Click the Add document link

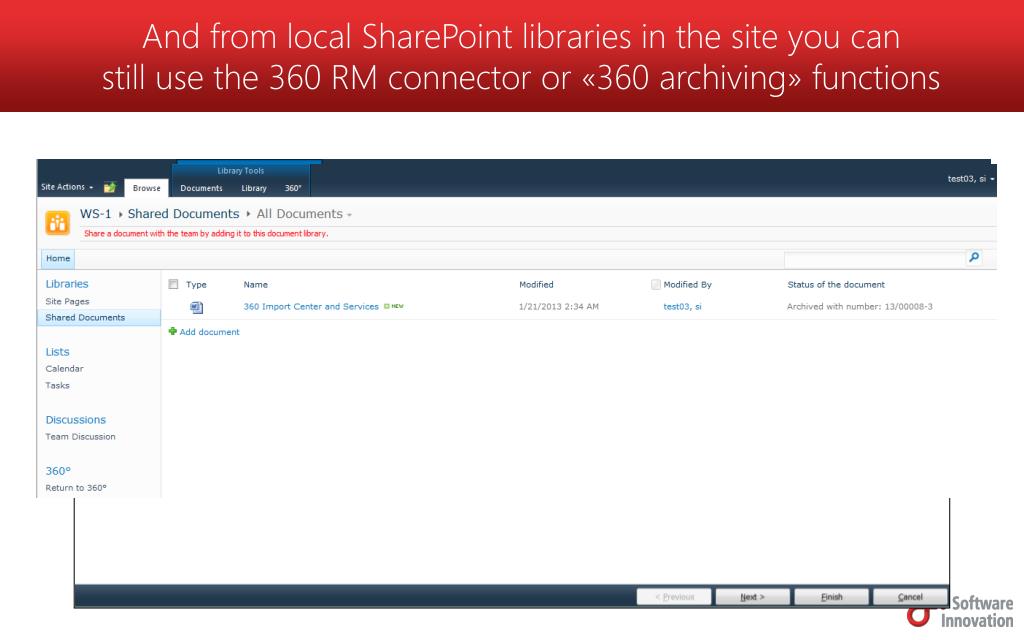210,332
